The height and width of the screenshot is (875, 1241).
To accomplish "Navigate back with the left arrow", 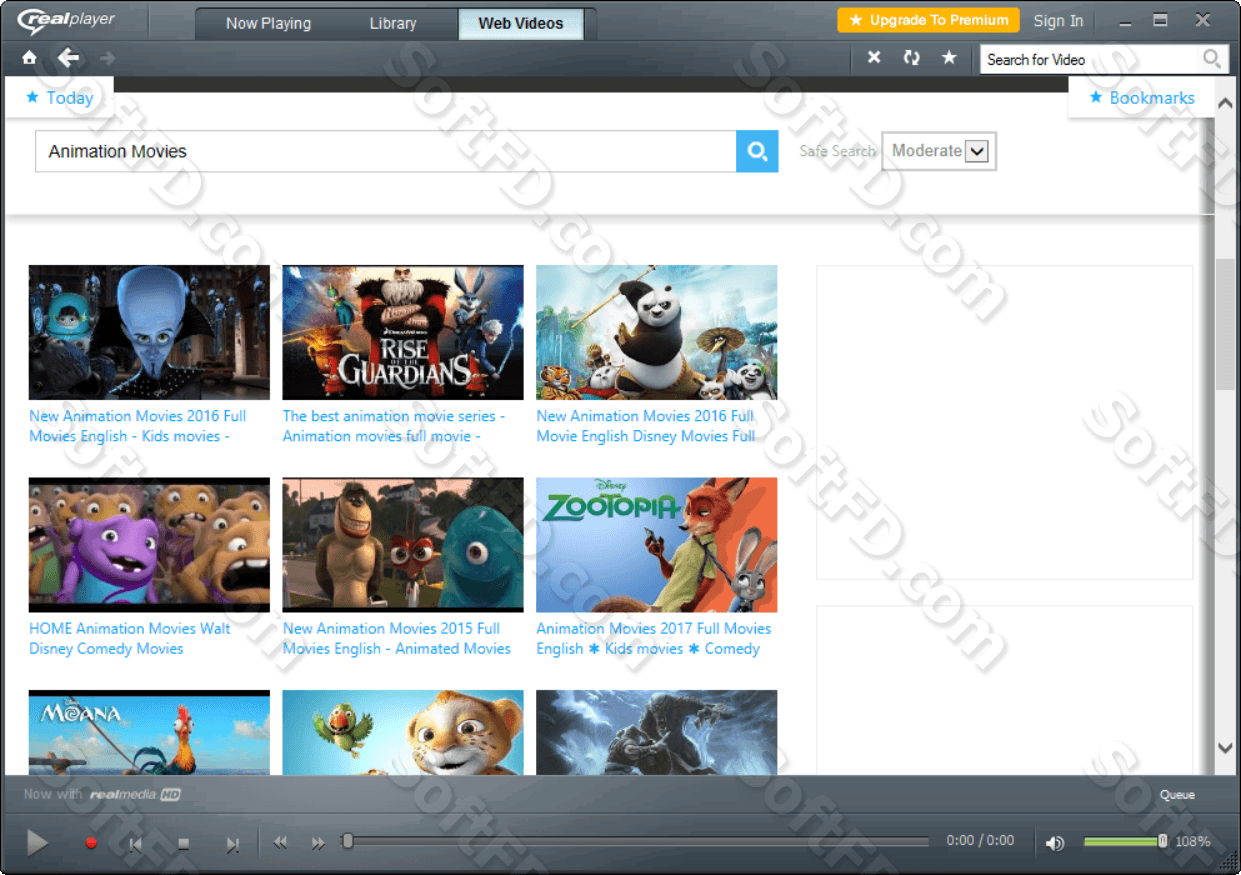I will (x=68, y=58).
